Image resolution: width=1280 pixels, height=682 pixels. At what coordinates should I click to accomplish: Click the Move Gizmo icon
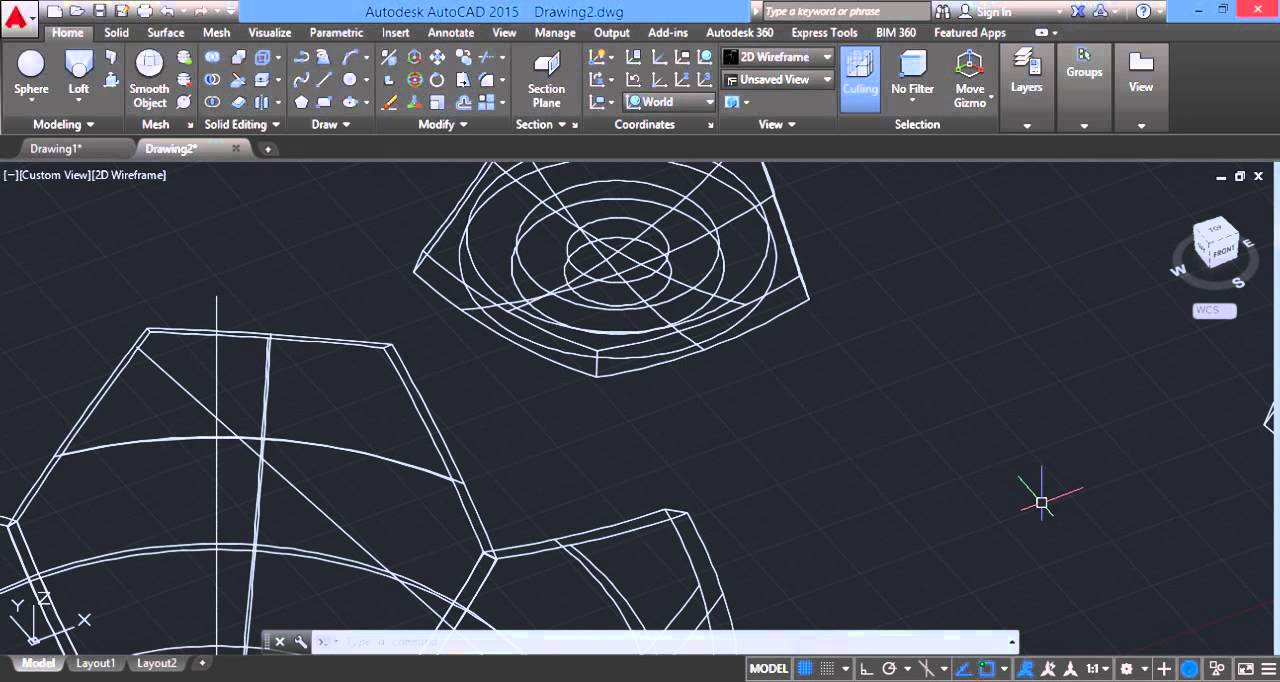tap(970, 78)
